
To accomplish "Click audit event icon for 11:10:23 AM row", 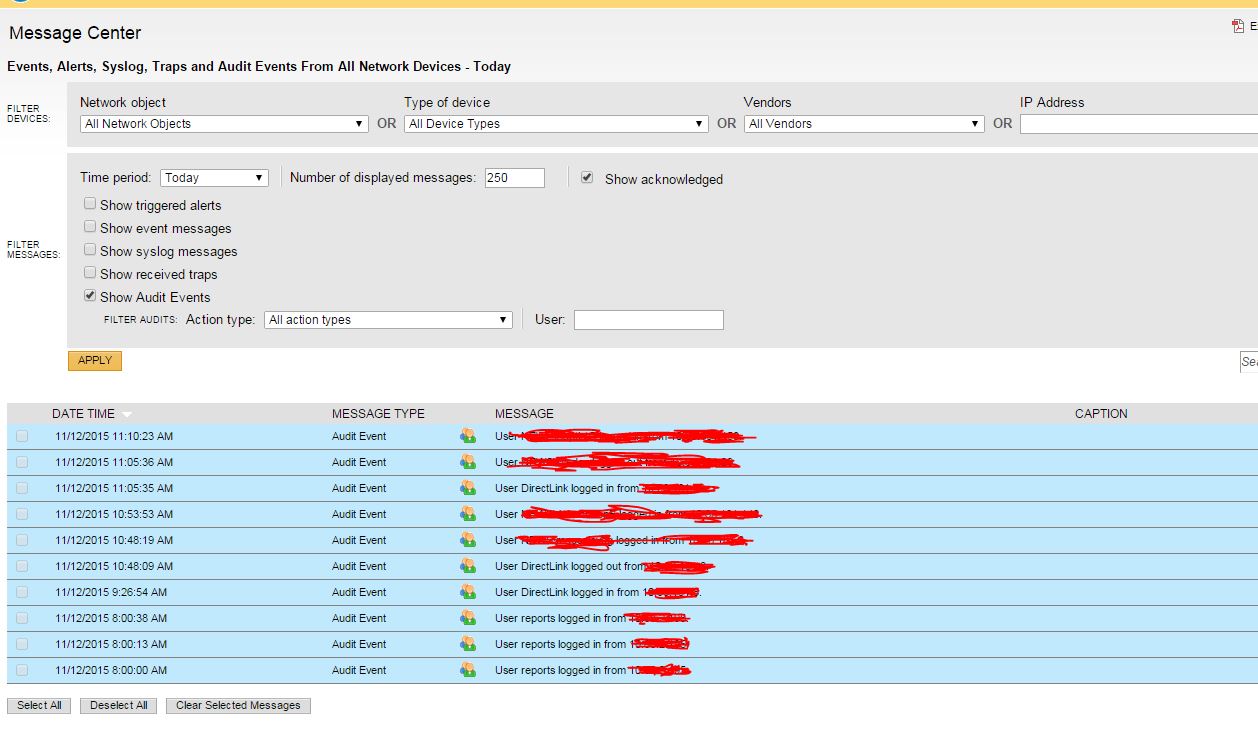I will [x=467, y=436].
